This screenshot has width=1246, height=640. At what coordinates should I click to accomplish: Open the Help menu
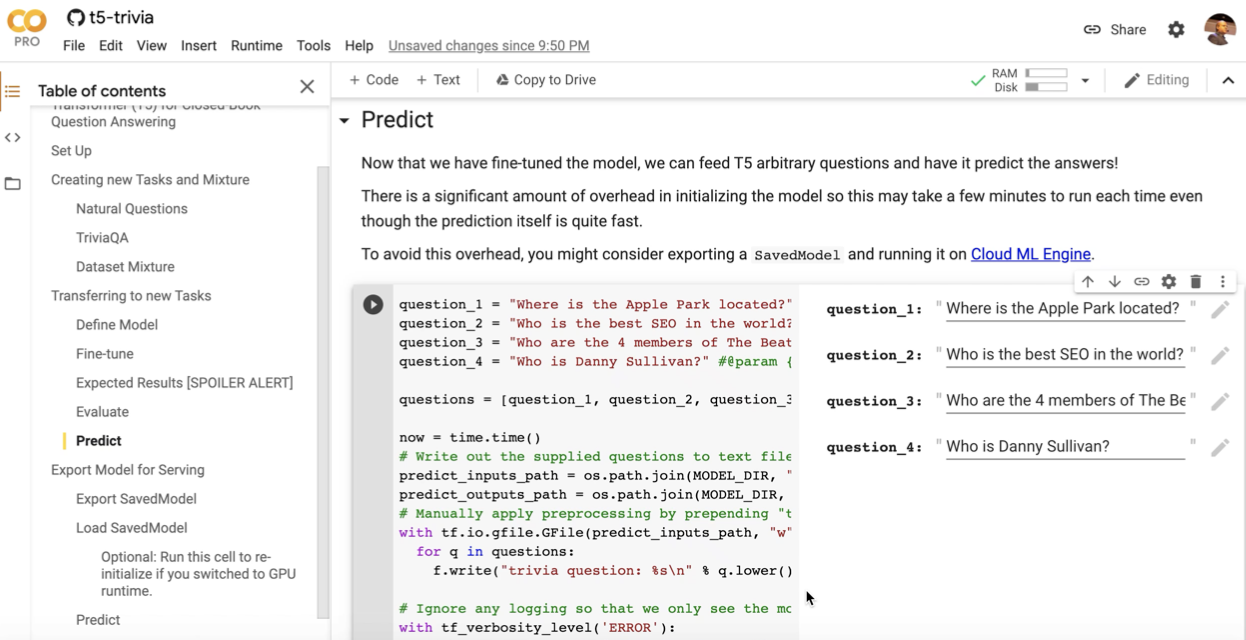(359, 46)
